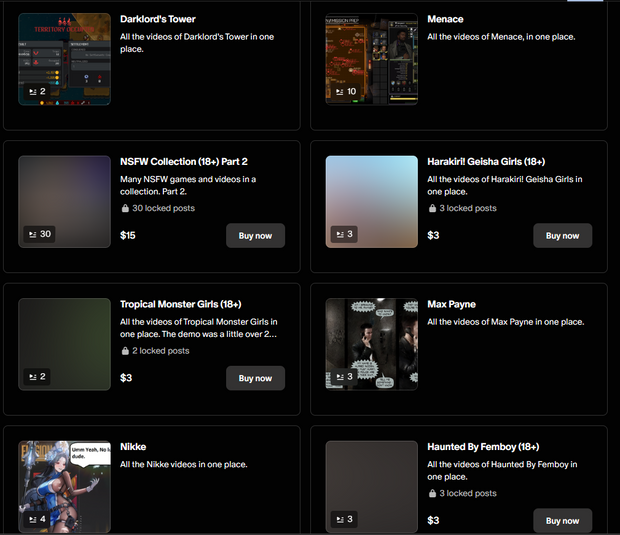The image size is (620, 535).
Task: Open the Menace collection title
Action: click(x=445, y=19)
